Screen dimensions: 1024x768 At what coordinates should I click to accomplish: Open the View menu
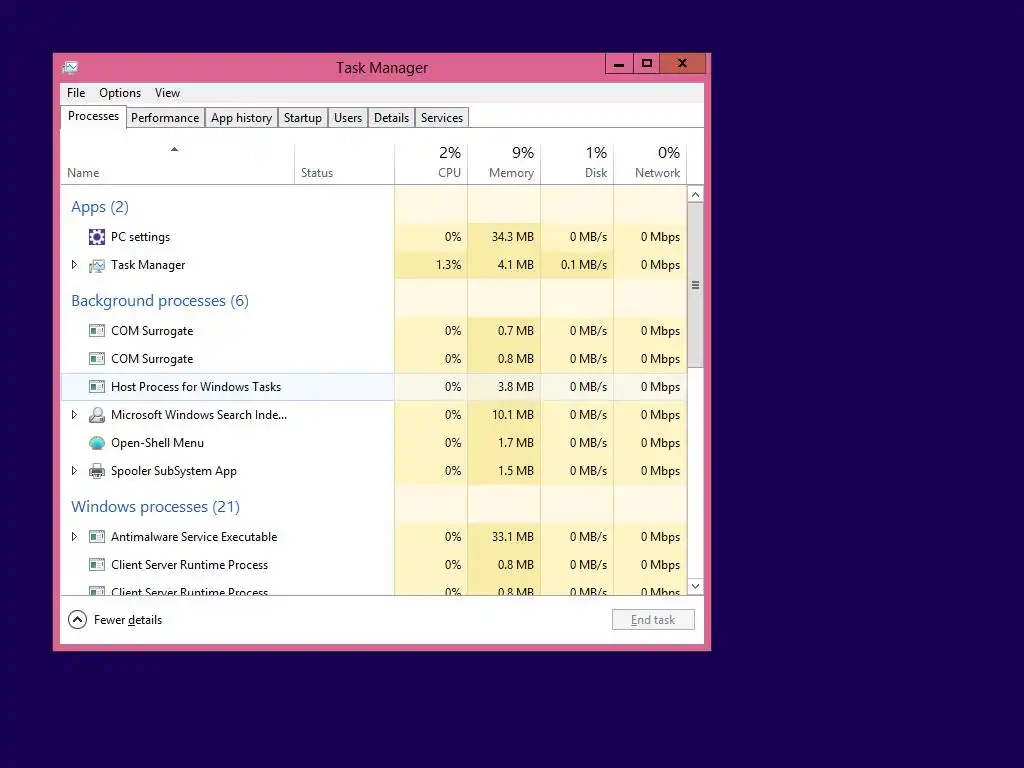point(167,93)
